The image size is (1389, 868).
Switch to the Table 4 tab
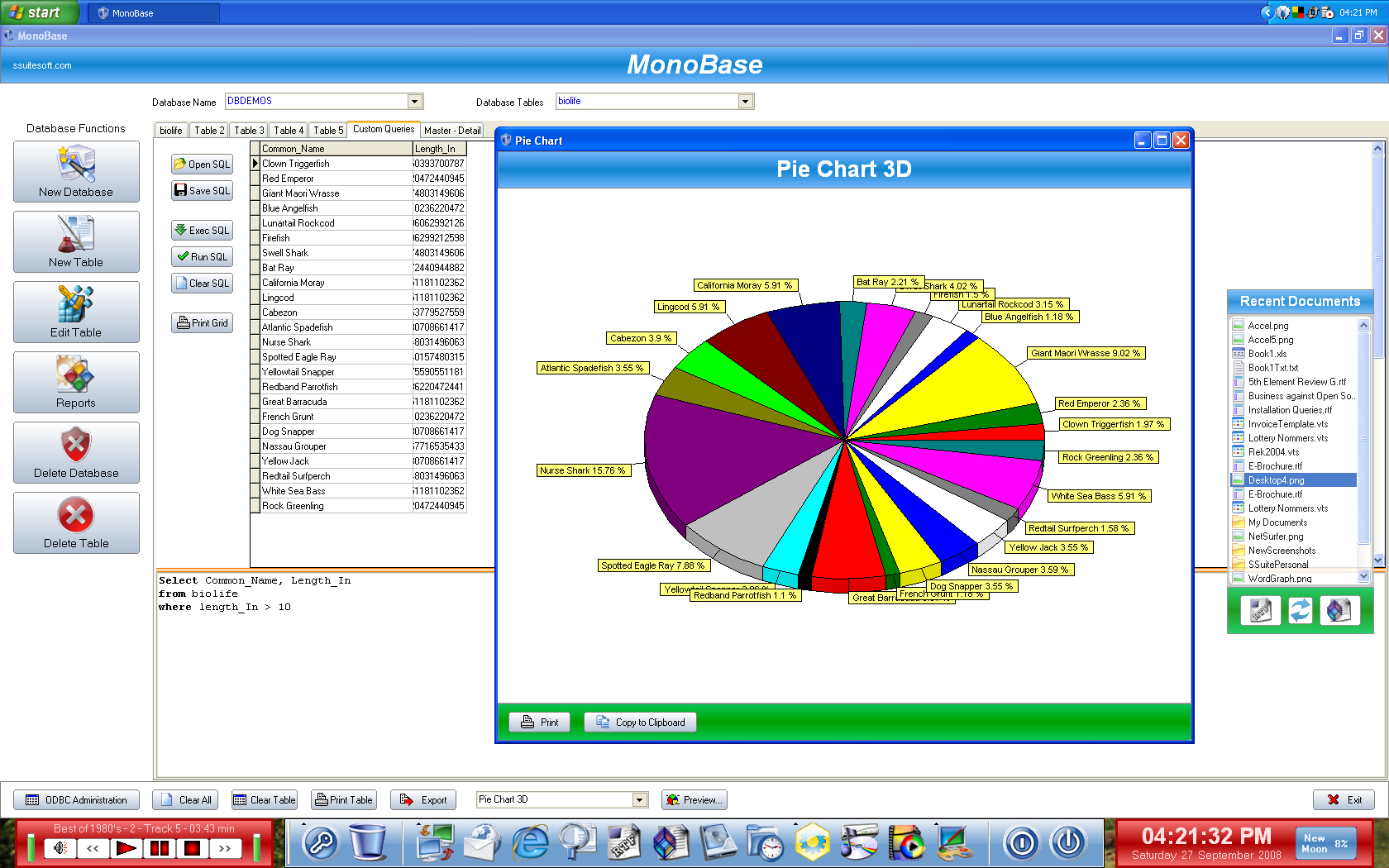coord(289,131)
